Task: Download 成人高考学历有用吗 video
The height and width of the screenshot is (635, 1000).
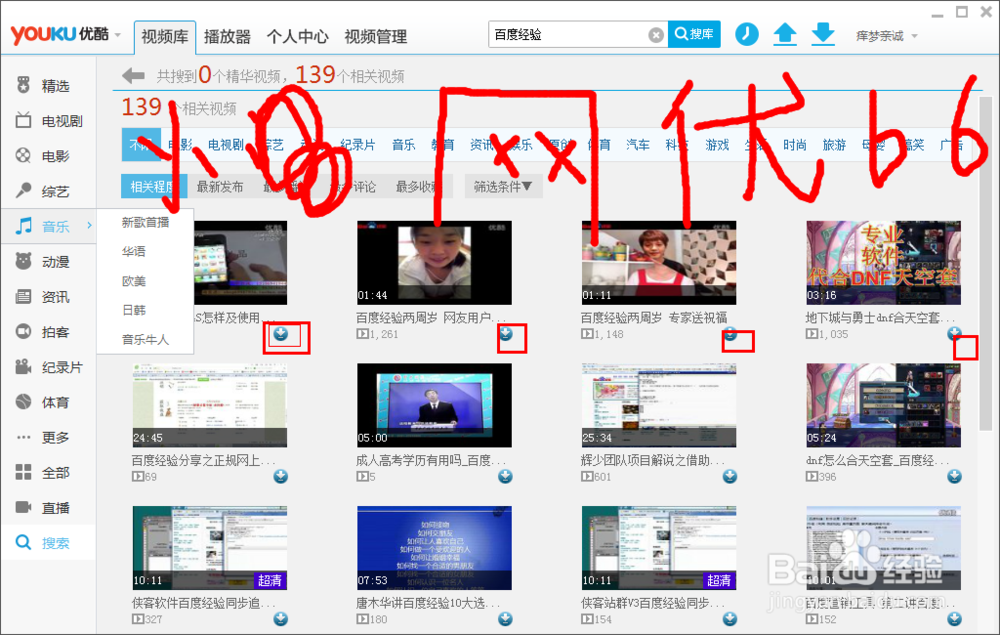Action: click(506, 476)
